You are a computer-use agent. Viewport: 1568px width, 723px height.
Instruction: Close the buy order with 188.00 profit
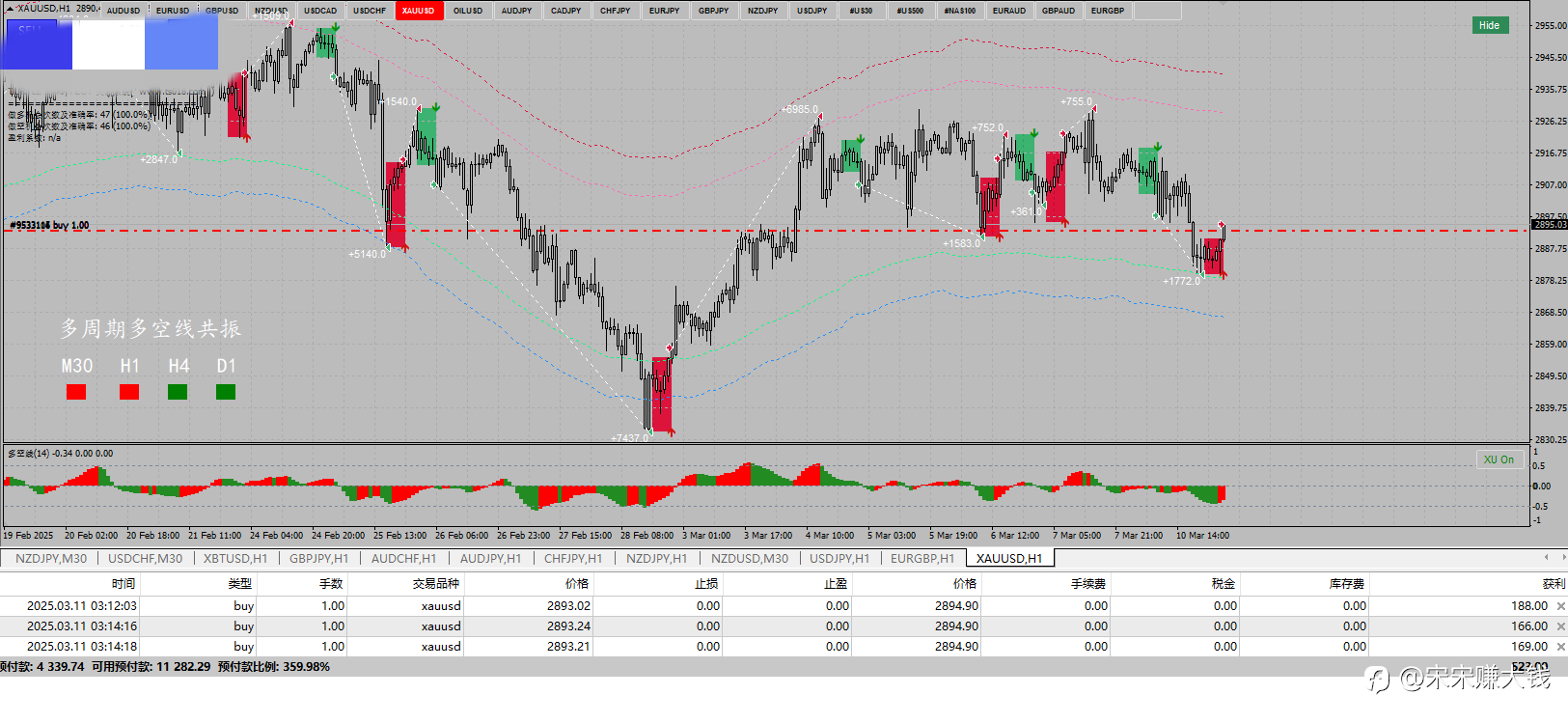(x=1560, y=606)
